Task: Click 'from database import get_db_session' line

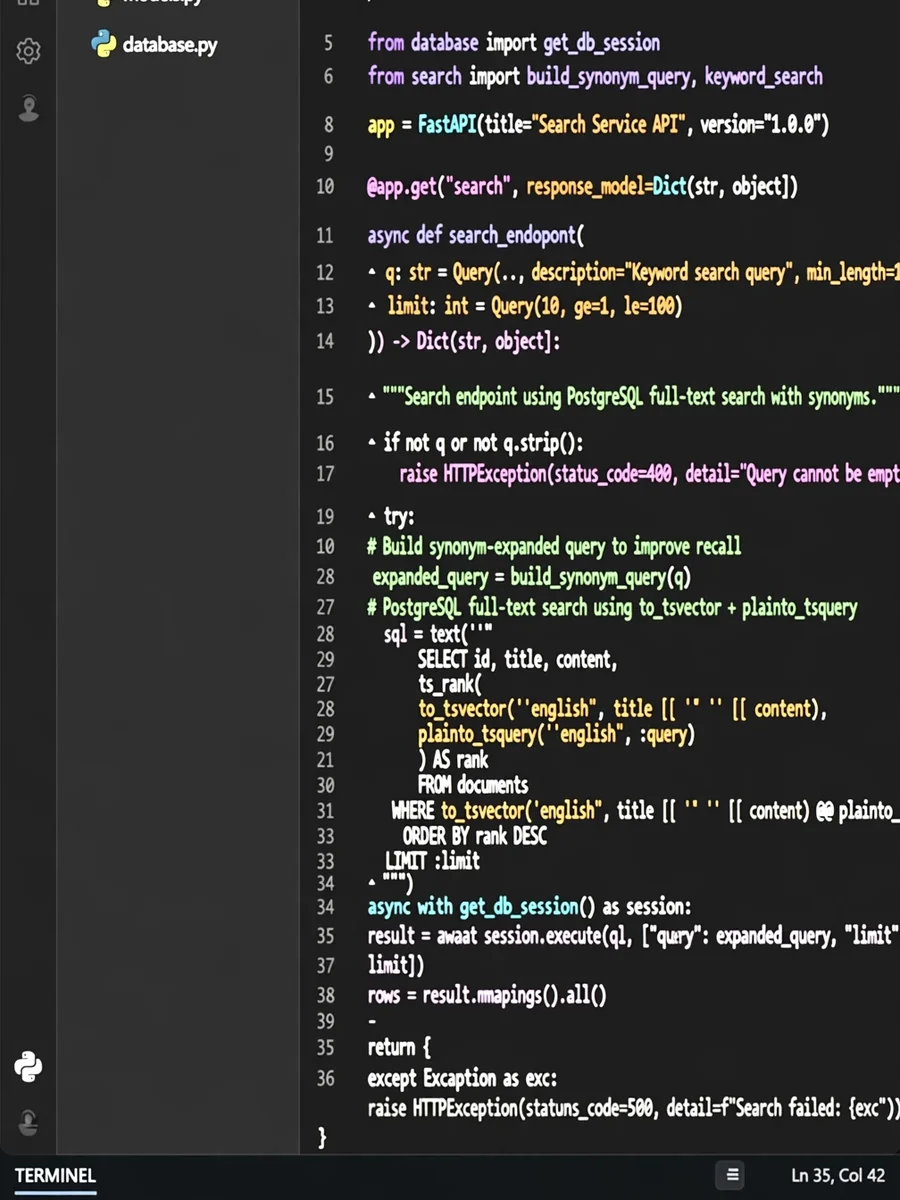Action: click(x=514, y=43)
